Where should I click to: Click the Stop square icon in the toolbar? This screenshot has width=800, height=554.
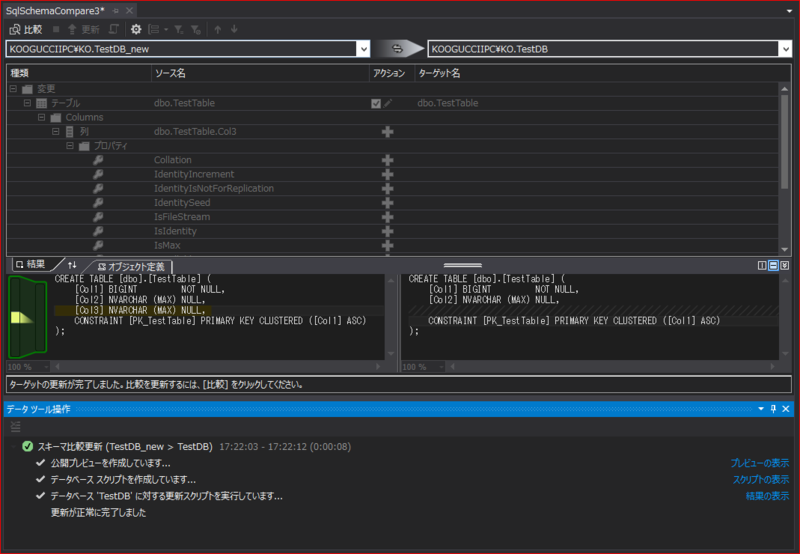click(x=56, y=30)
